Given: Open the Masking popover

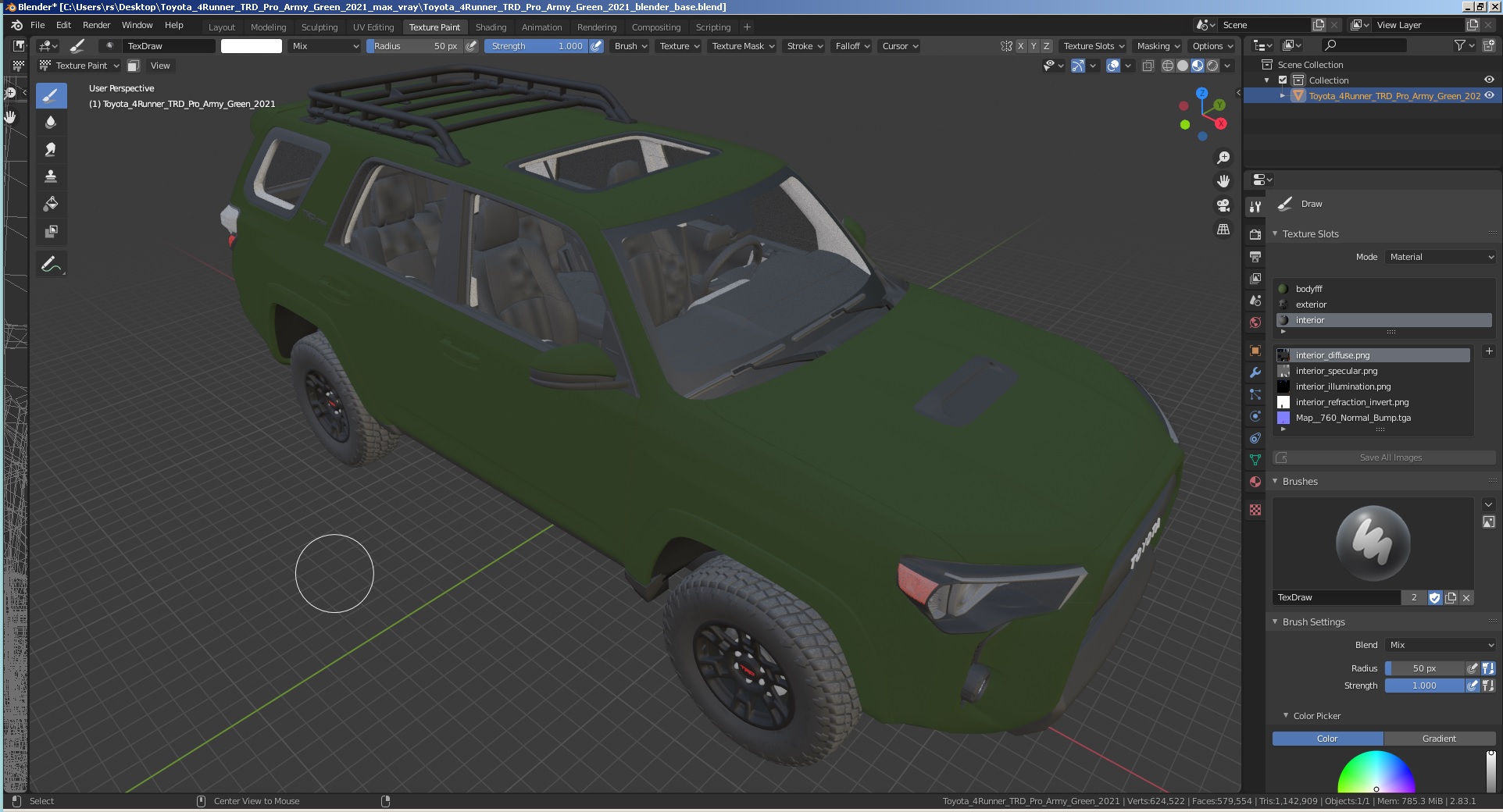Looking at the screenshot, I should [1158, 46].
